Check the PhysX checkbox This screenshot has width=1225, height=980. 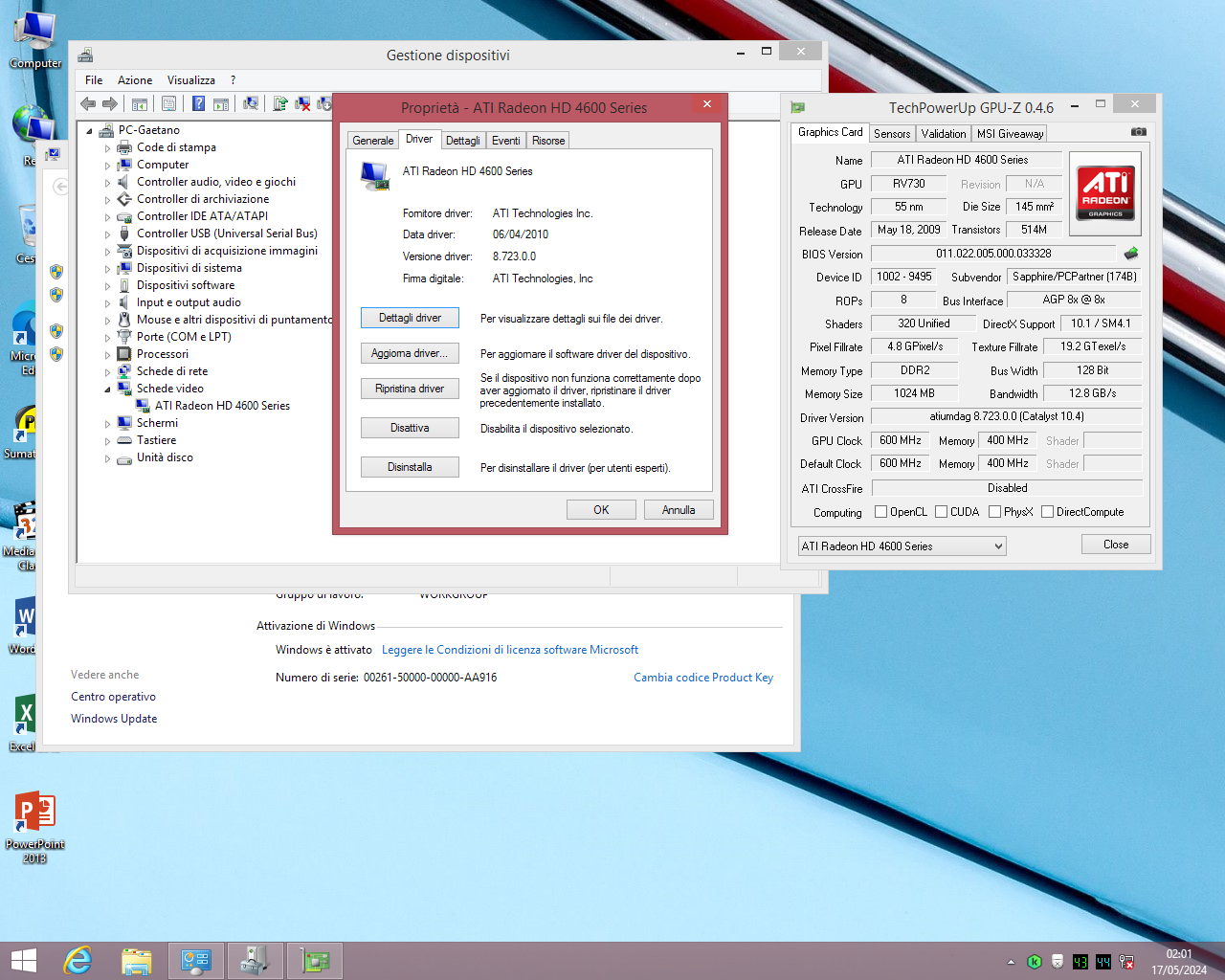[994, 512]
